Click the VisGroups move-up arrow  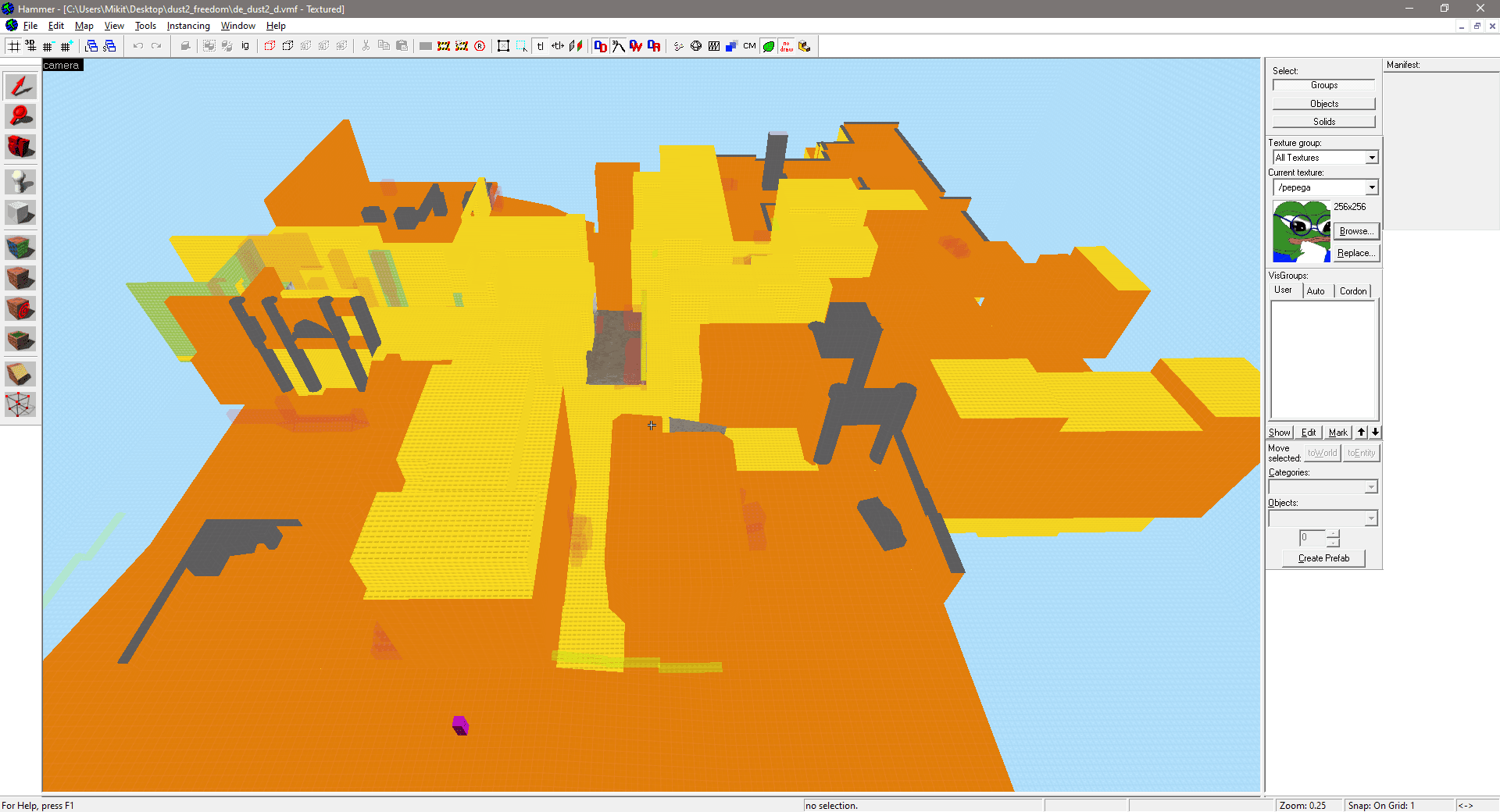click(1362, 432)
